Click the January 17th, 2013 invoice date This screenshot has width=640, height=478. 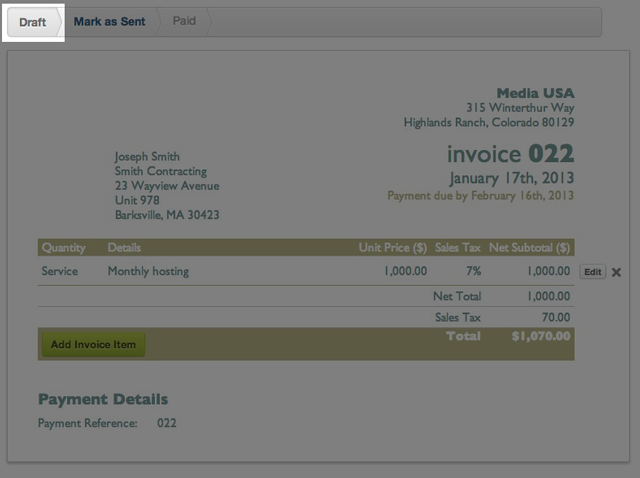pos(511,178)
